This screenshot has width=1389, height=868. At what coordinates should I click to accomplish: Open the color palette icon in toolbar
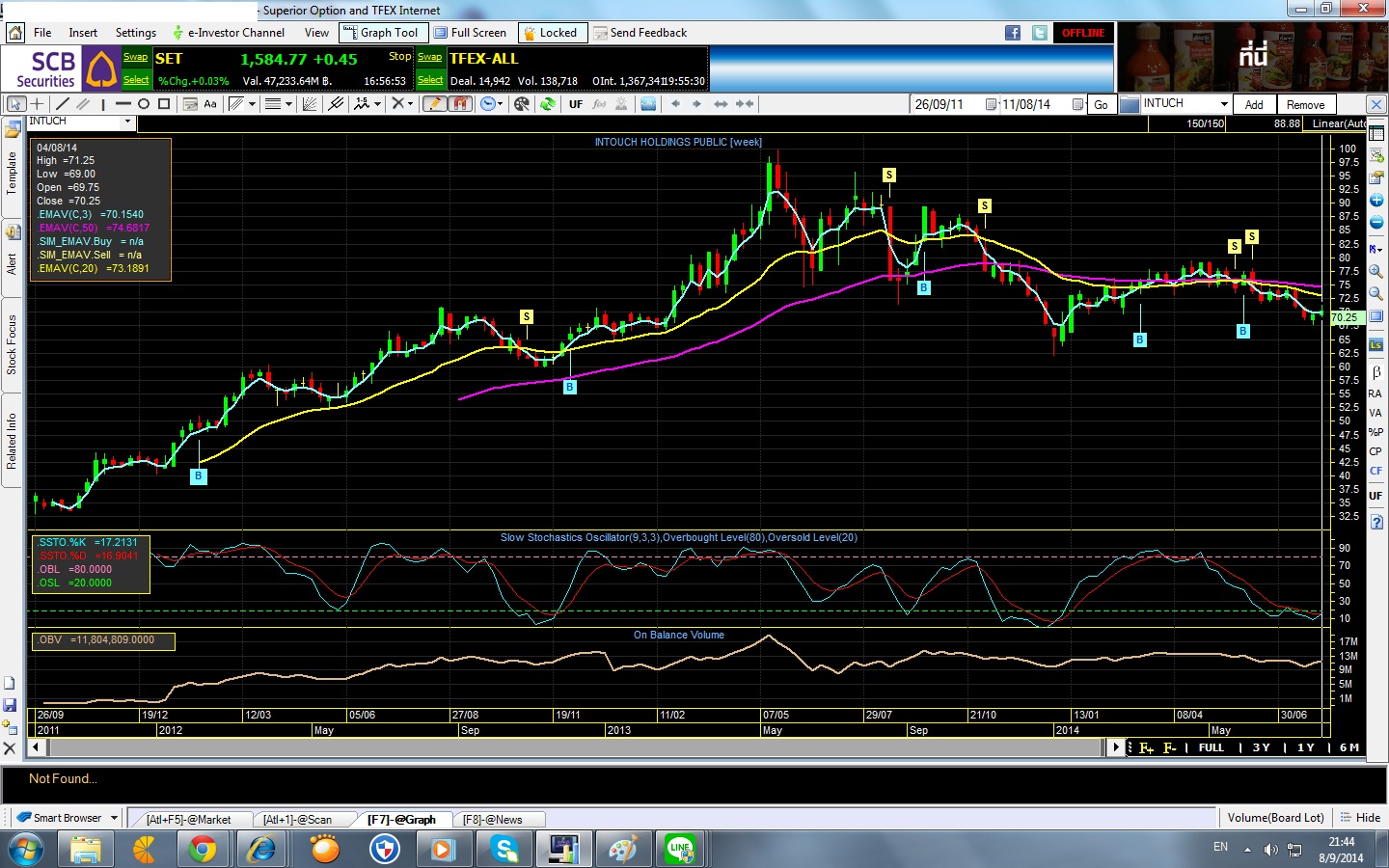click(x=522, y=104)
